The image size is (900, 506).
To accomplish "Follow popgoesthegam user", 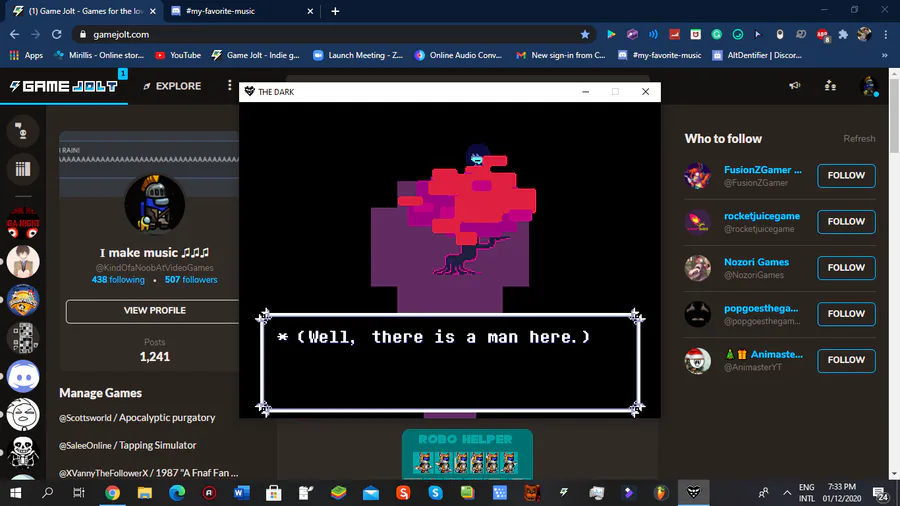I will [846, 314].
